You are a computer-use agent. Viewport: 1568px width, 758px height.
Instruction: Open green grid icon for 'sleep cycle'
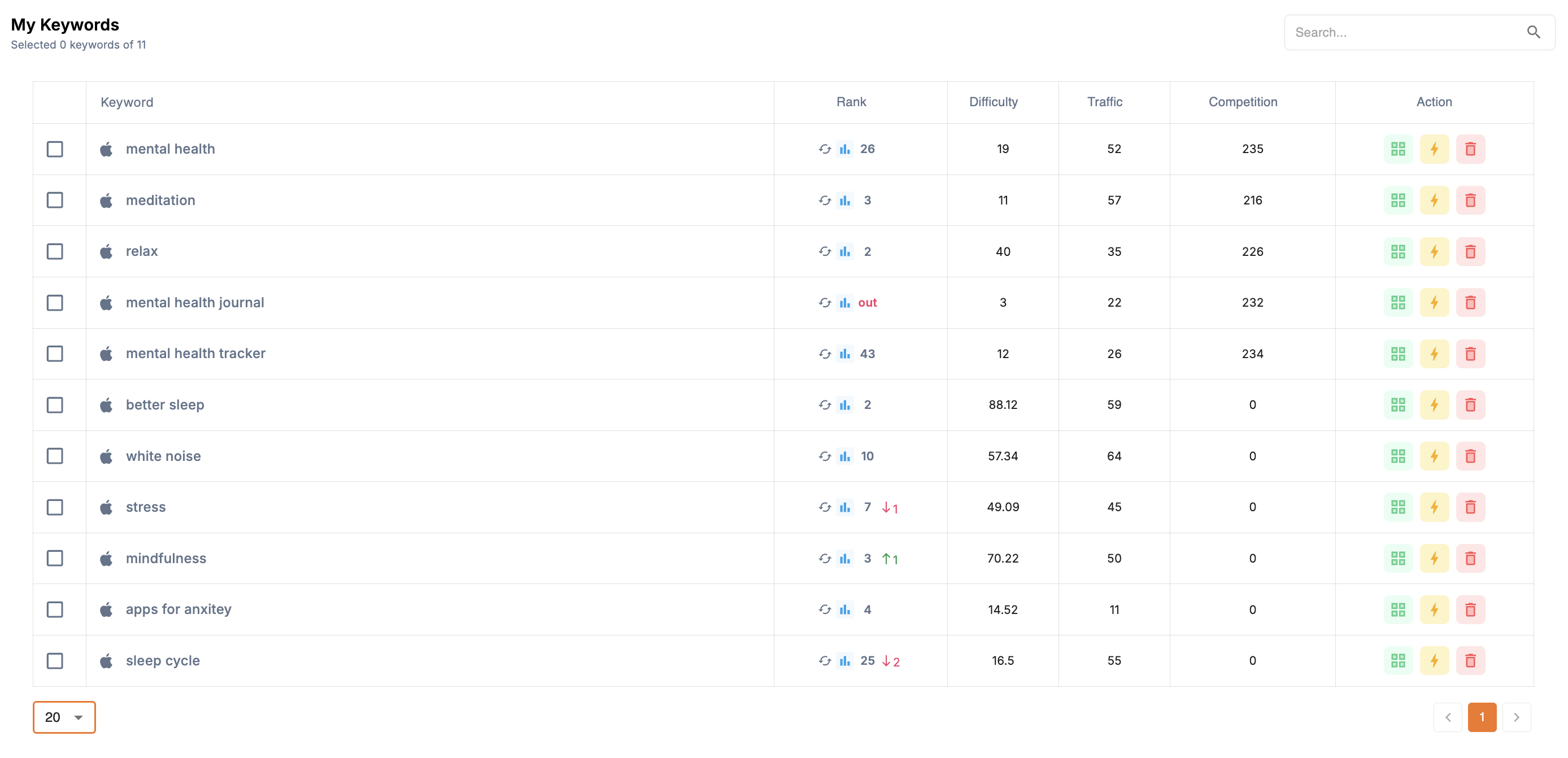tap(1397, 661)
